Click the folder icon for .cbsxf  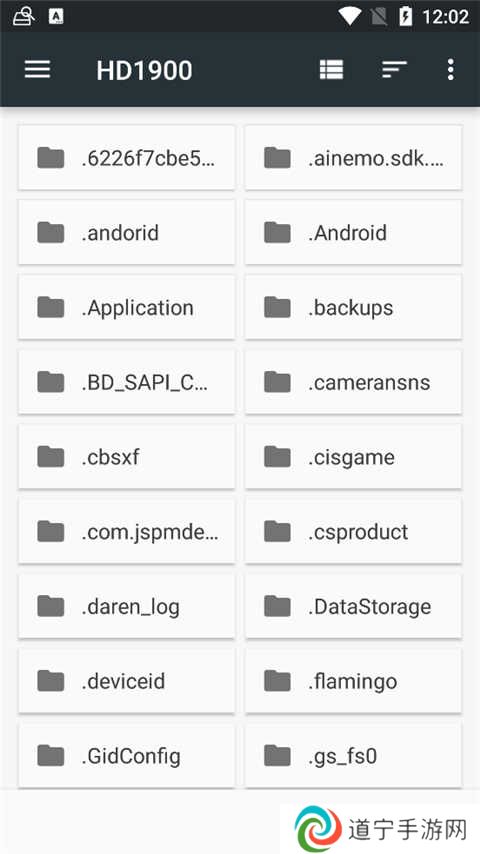[x=51, y=456]
